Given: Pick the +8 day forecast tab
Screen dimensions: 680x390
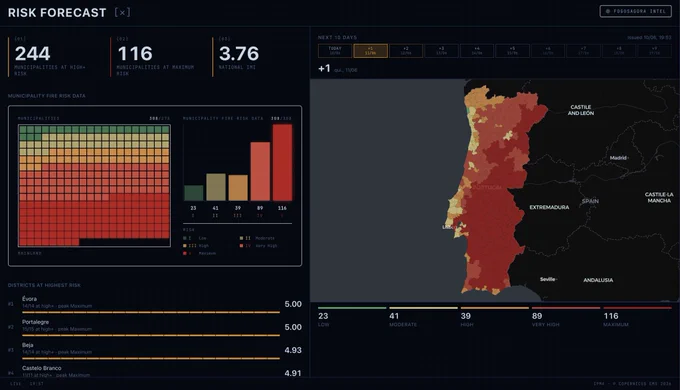Looking at the screenshot, I should 619,51.
